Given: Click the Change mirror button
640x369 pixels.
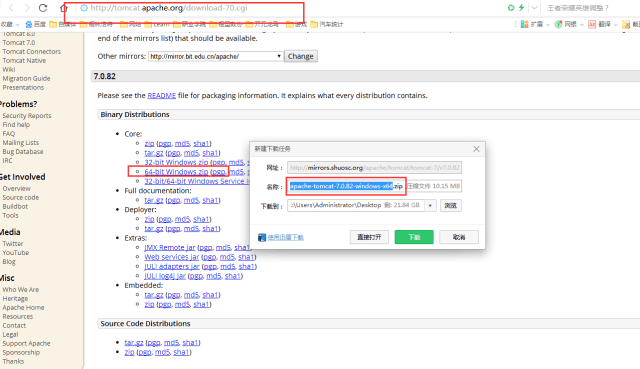Looking at the screenshot, I should pyautogui.click(x=300, y=56).
